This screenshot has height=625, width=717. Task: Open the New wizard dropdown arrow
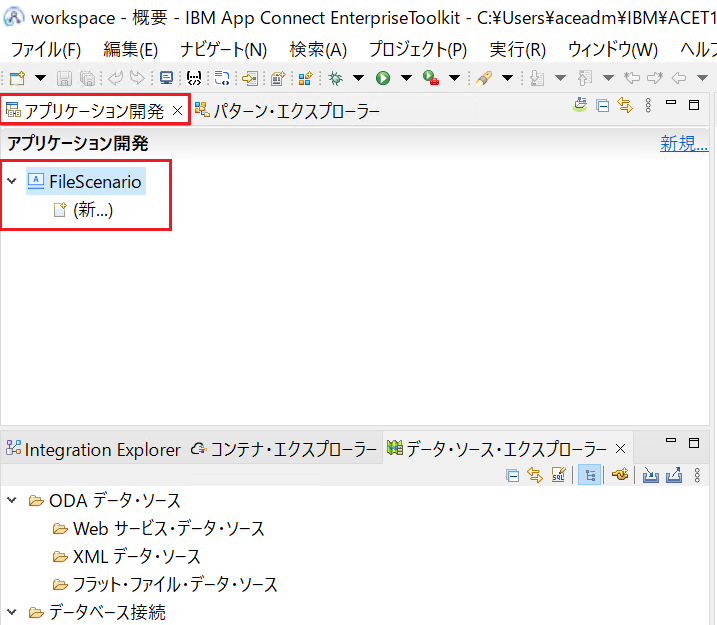(x=41, y=78)
